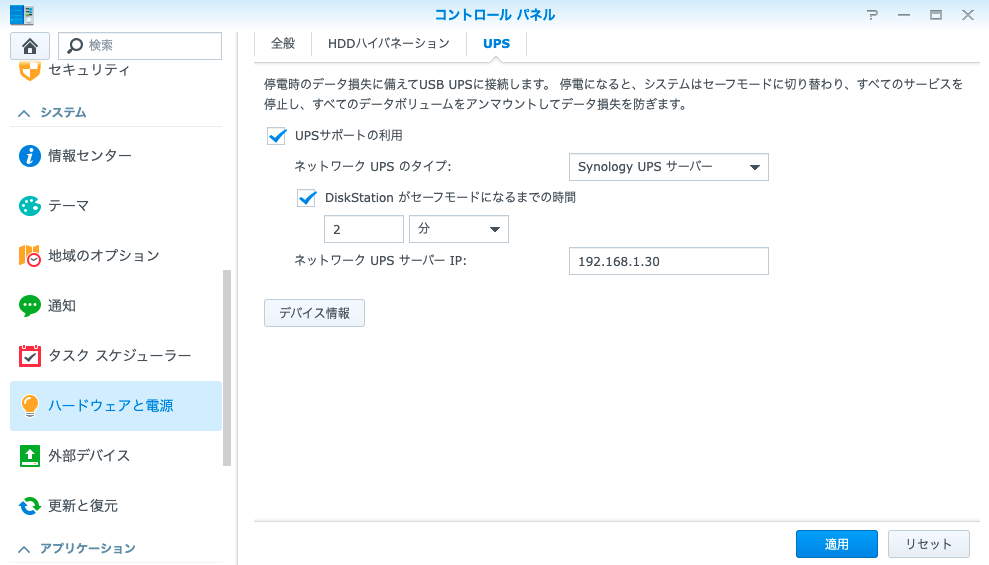Open 情報センター info icon
This screenshot has width=989, height=565.
point(30,156)
